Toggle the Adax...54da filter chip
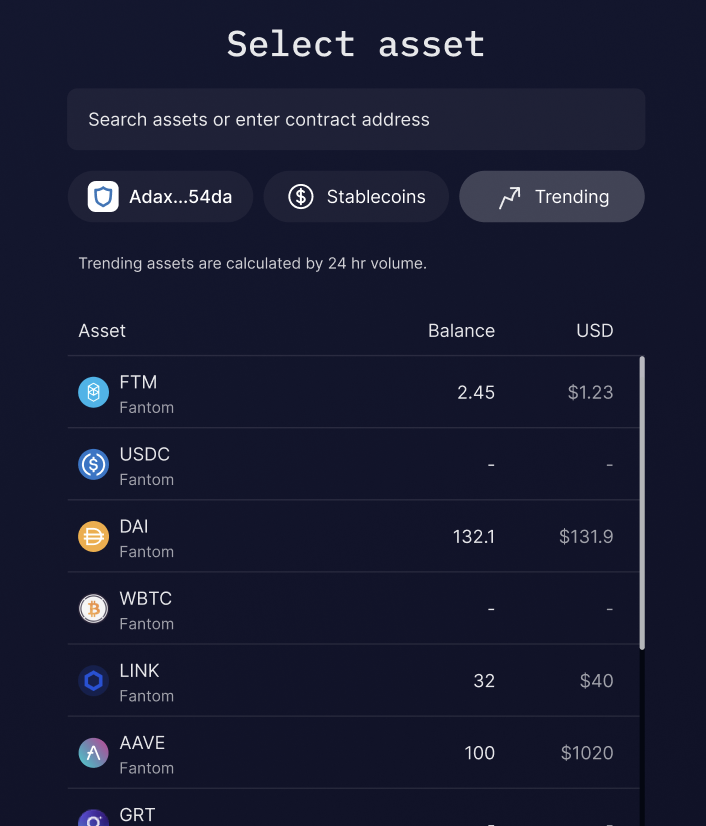Screen dimensions: 706x826 tap(160, 196)
